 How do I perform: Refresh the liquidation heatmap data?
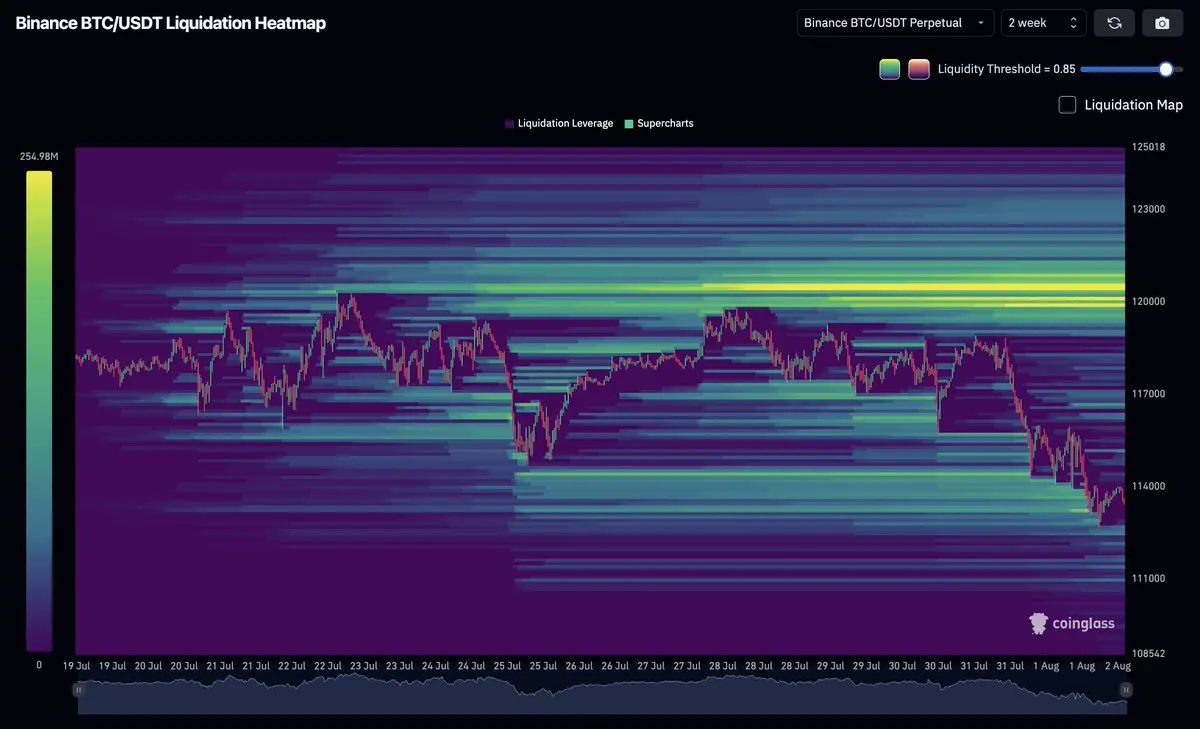pyautogui.click(x=1113, y=22)
